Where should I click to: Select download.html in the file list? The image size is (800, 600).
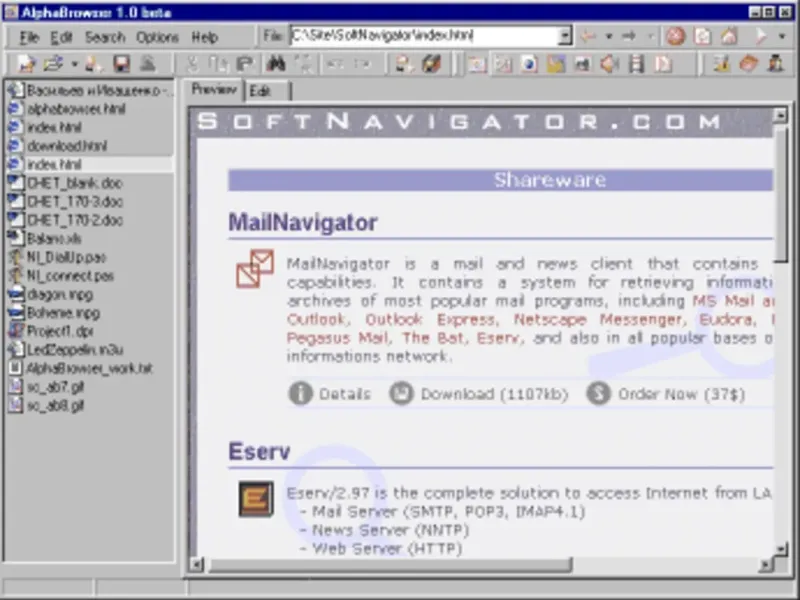coord(67,146)
